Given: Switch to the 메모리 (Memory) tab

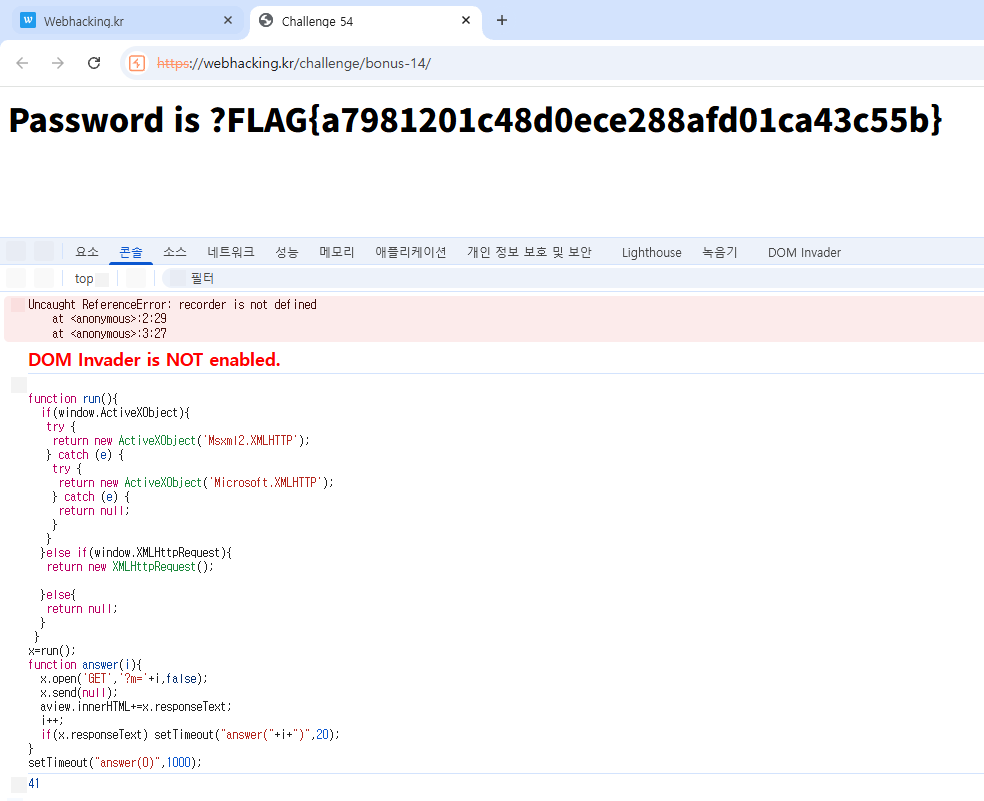Looking at the screenshot, I should (337, 252).
